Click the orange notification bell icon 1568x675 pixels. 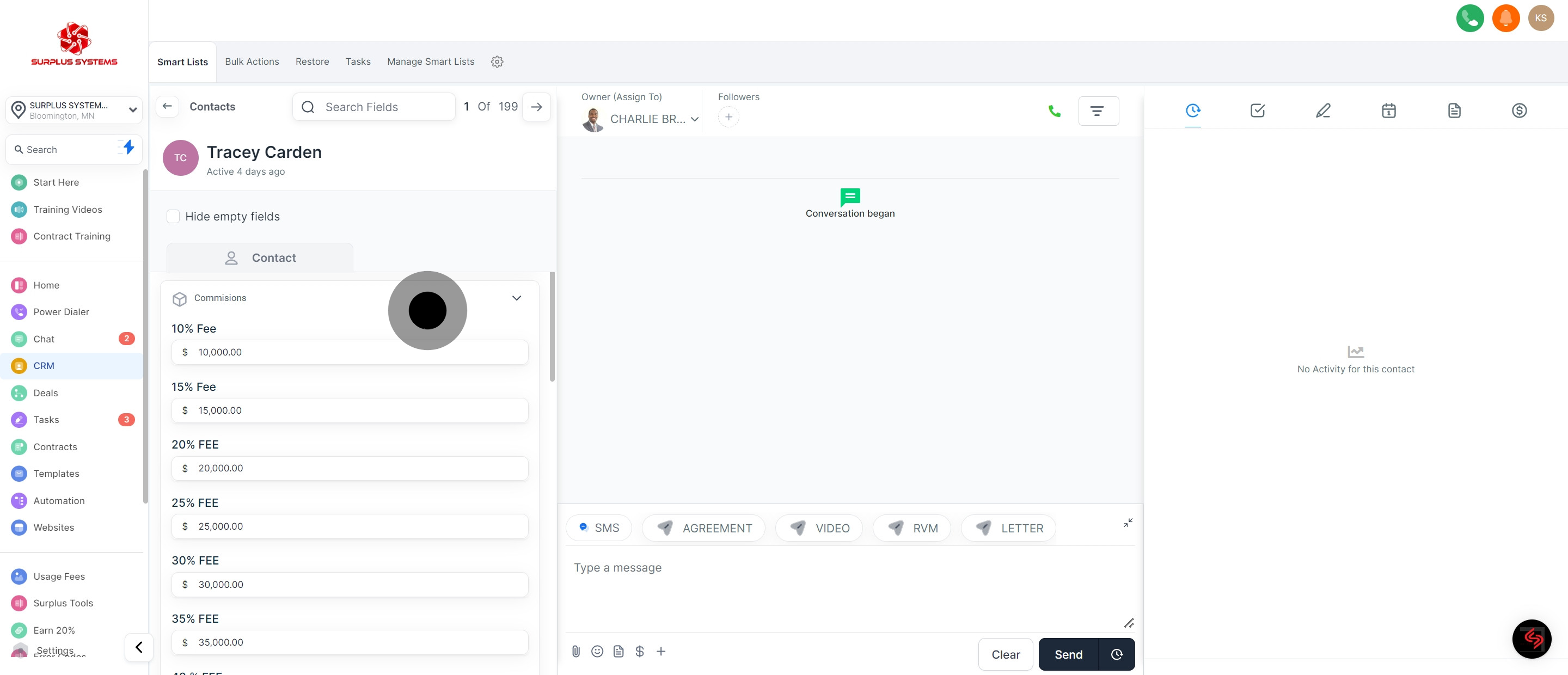point(1505,17)
